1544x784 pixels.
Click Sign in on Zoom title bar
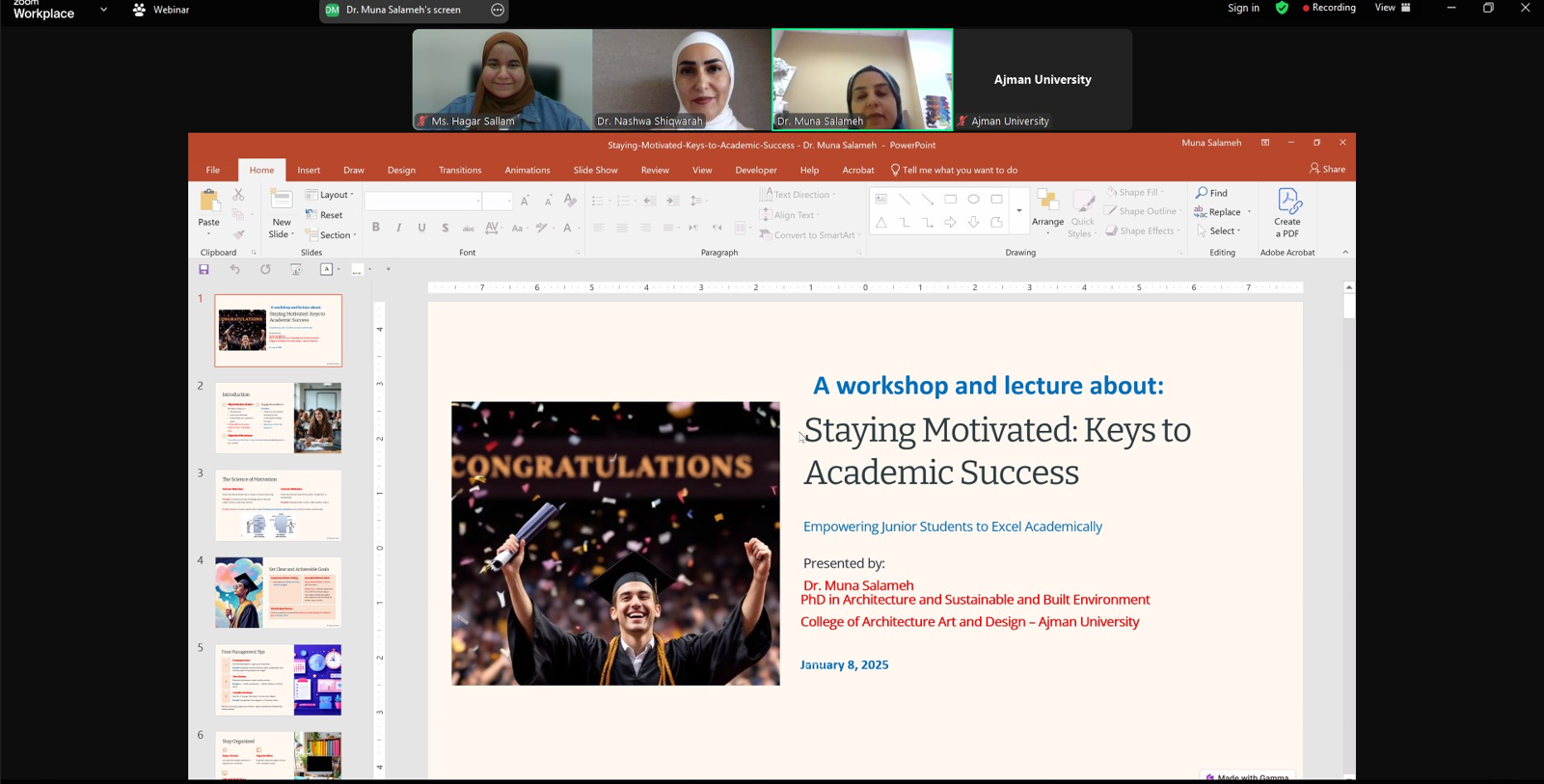(1243, 8)
